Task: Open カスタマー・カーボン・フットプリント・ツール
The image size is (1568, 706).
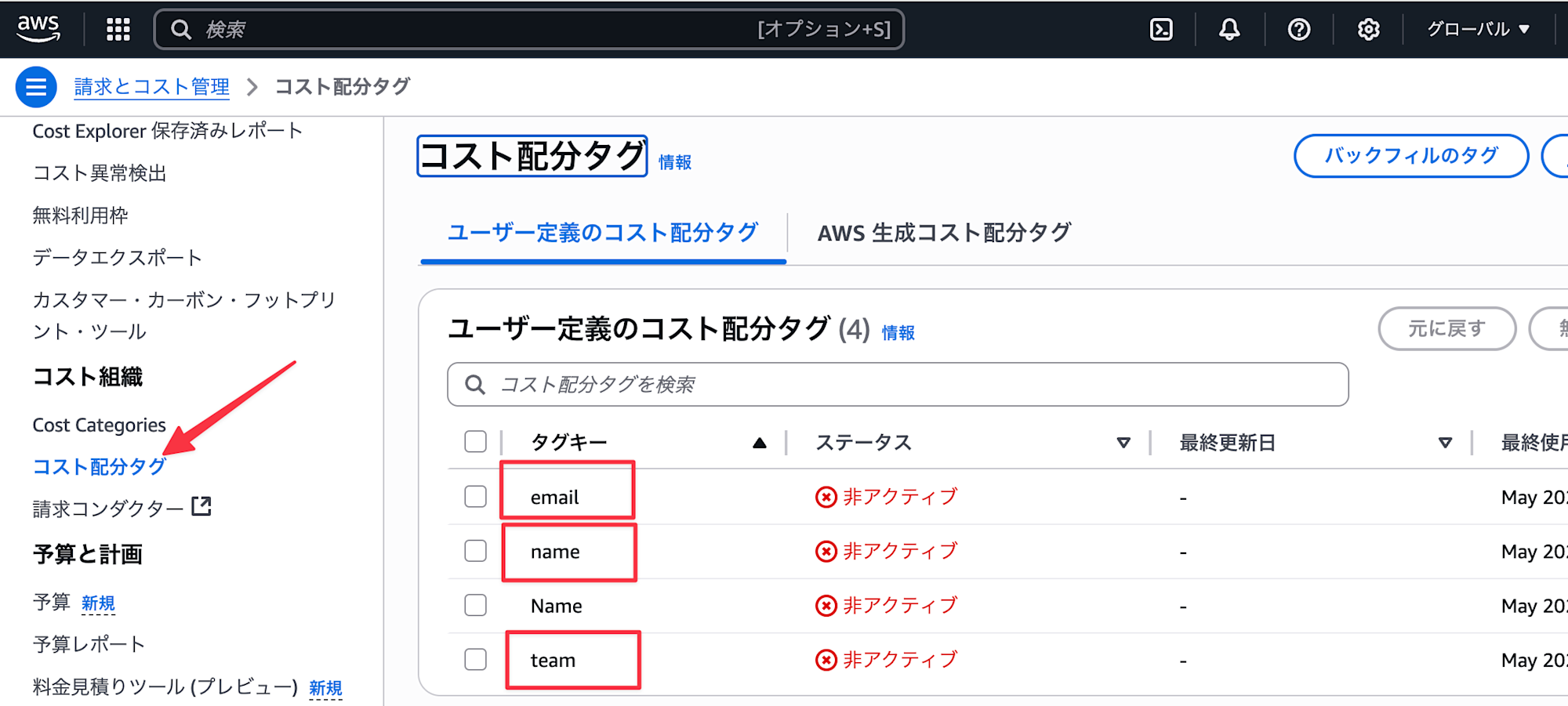Action: 184,316
